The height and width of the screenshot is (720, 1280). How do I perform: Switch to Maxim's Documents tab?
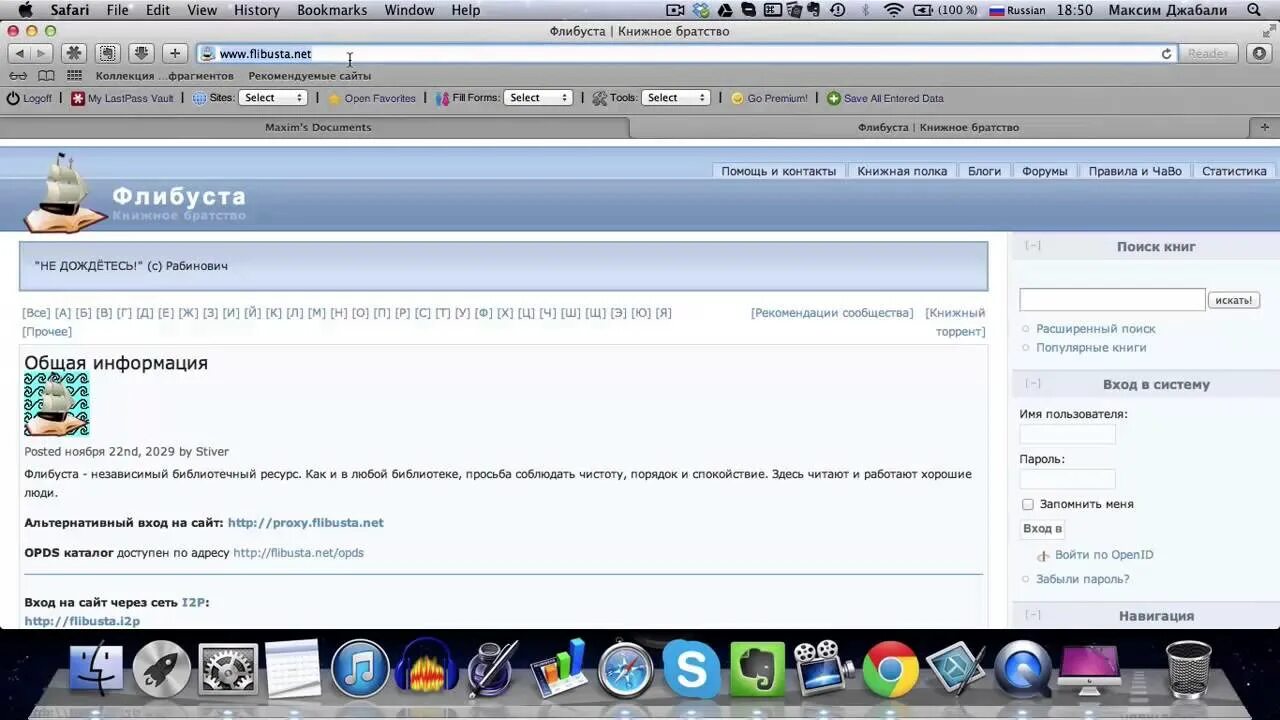[317, 127]
